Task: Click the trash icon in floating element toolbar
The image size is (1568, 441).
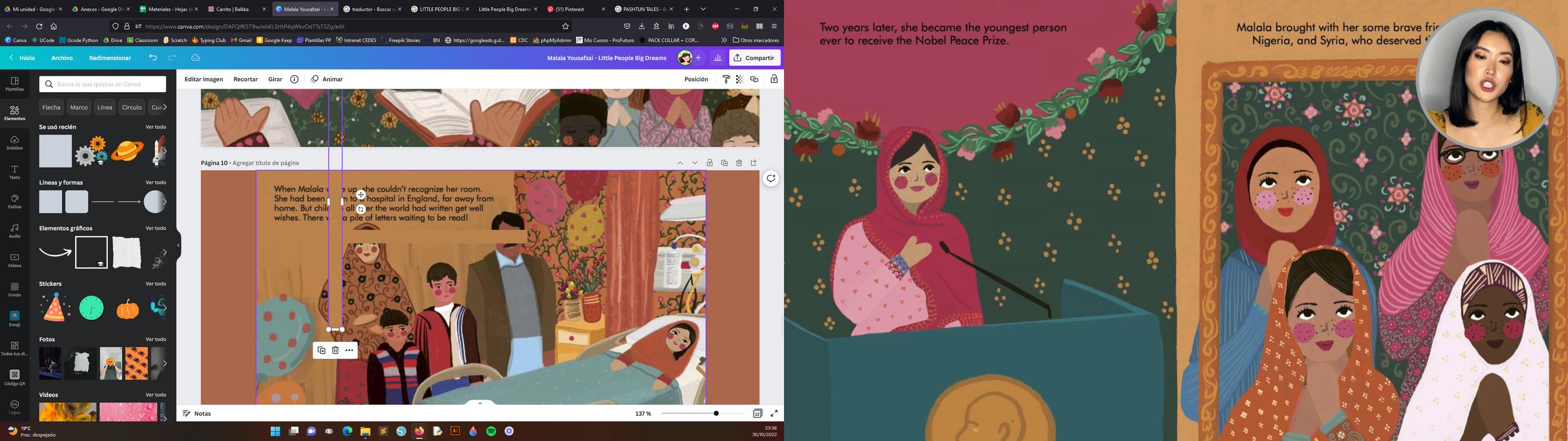Action: pos(335,350)
